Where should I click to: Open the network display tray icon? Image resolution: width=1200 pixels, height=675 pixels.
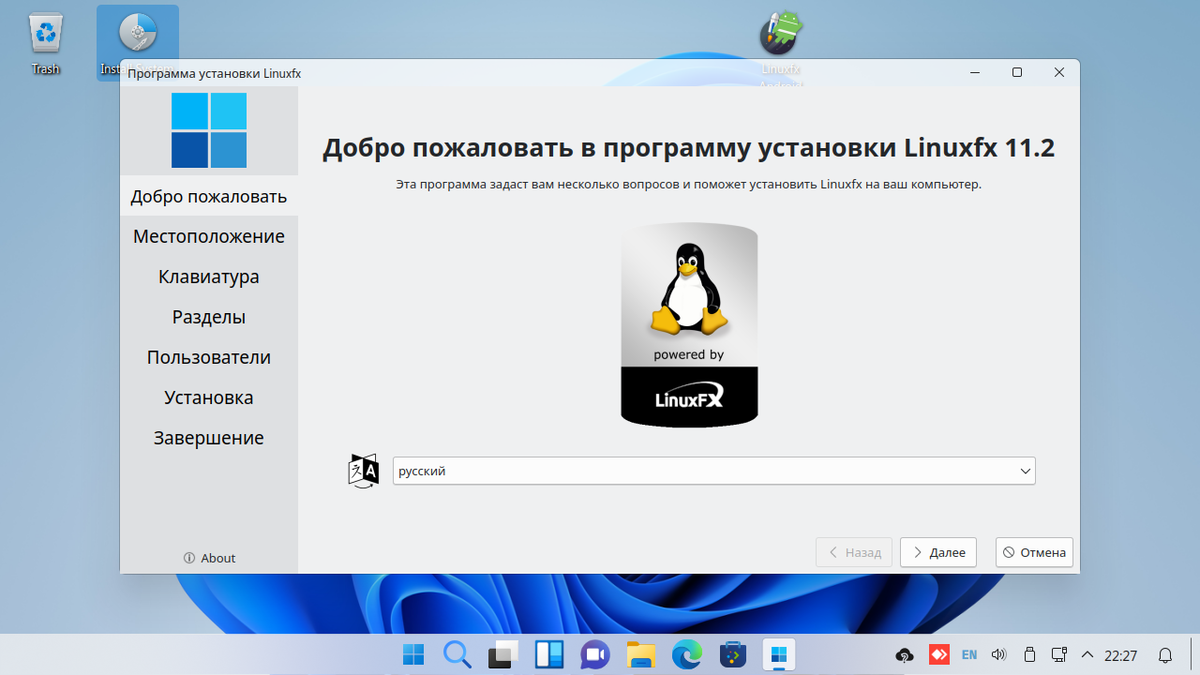coord(1059,656)
